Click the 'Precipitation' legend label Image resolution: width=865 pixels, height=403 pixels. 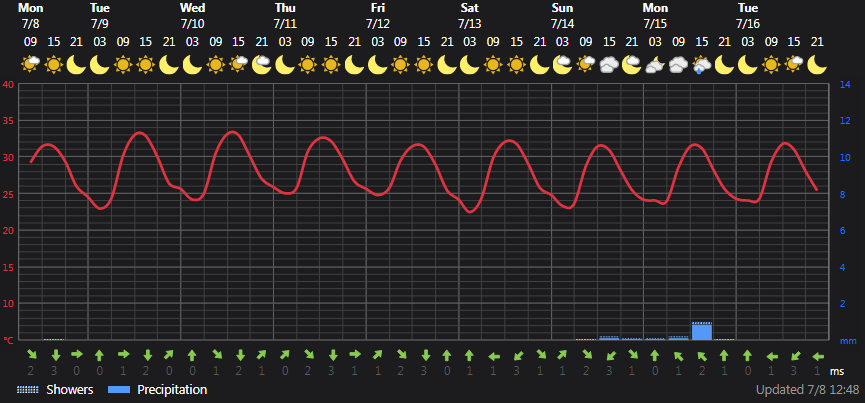[172, 390]
